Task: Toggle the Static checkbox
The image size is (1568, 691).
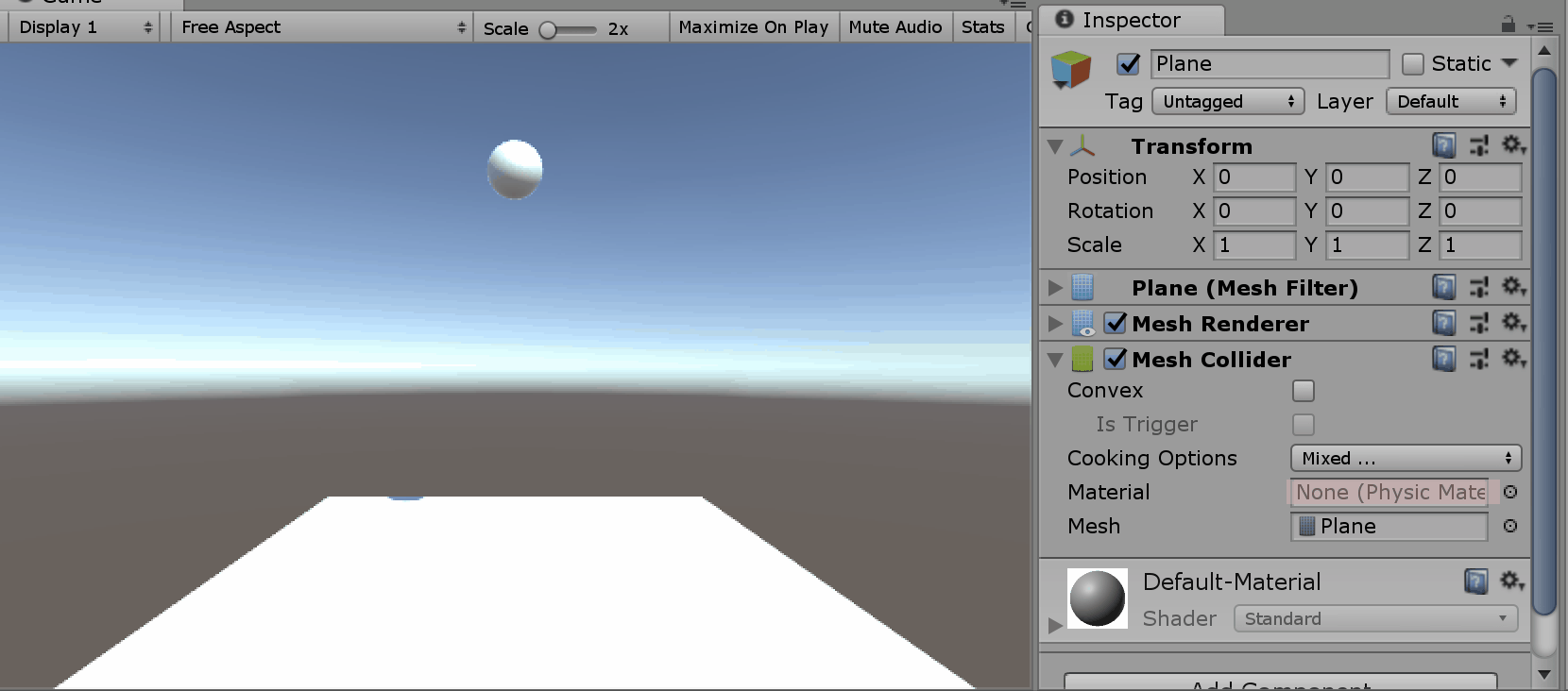Action: coord(1413,64)
